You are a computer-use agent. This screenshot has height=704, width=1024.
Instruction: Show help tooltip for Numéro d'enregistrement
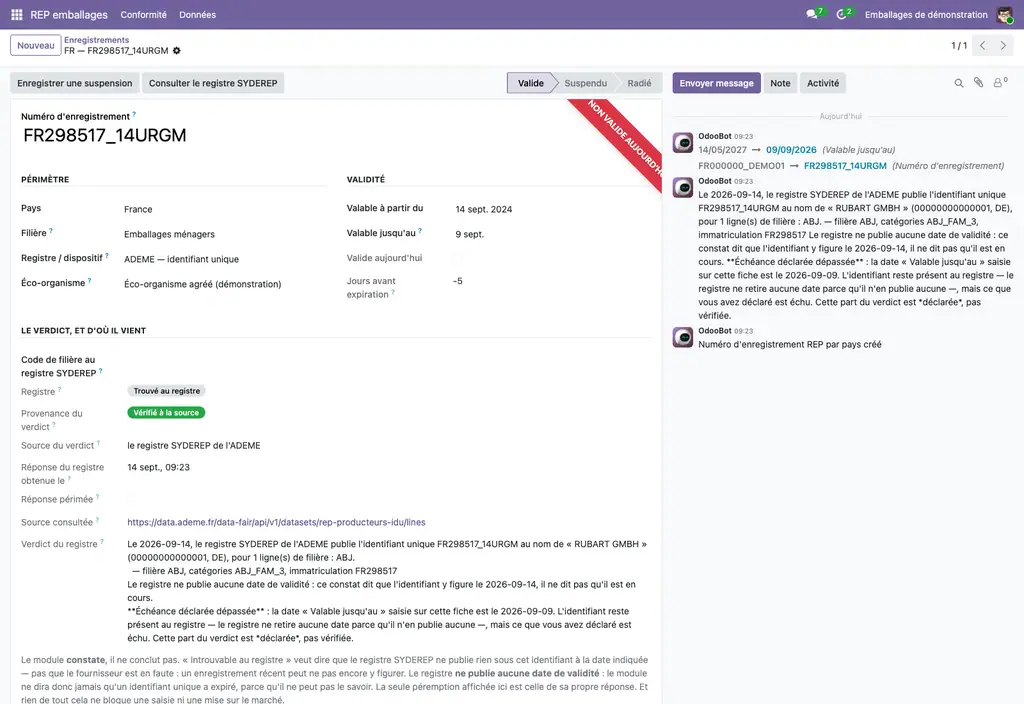tap(134, 114)
